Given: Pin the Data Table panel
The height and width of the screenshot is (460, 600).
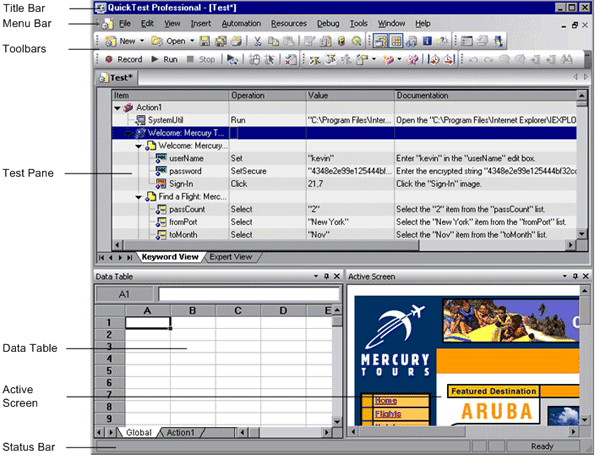Looking at the screenshot, I should click(326, 276).
